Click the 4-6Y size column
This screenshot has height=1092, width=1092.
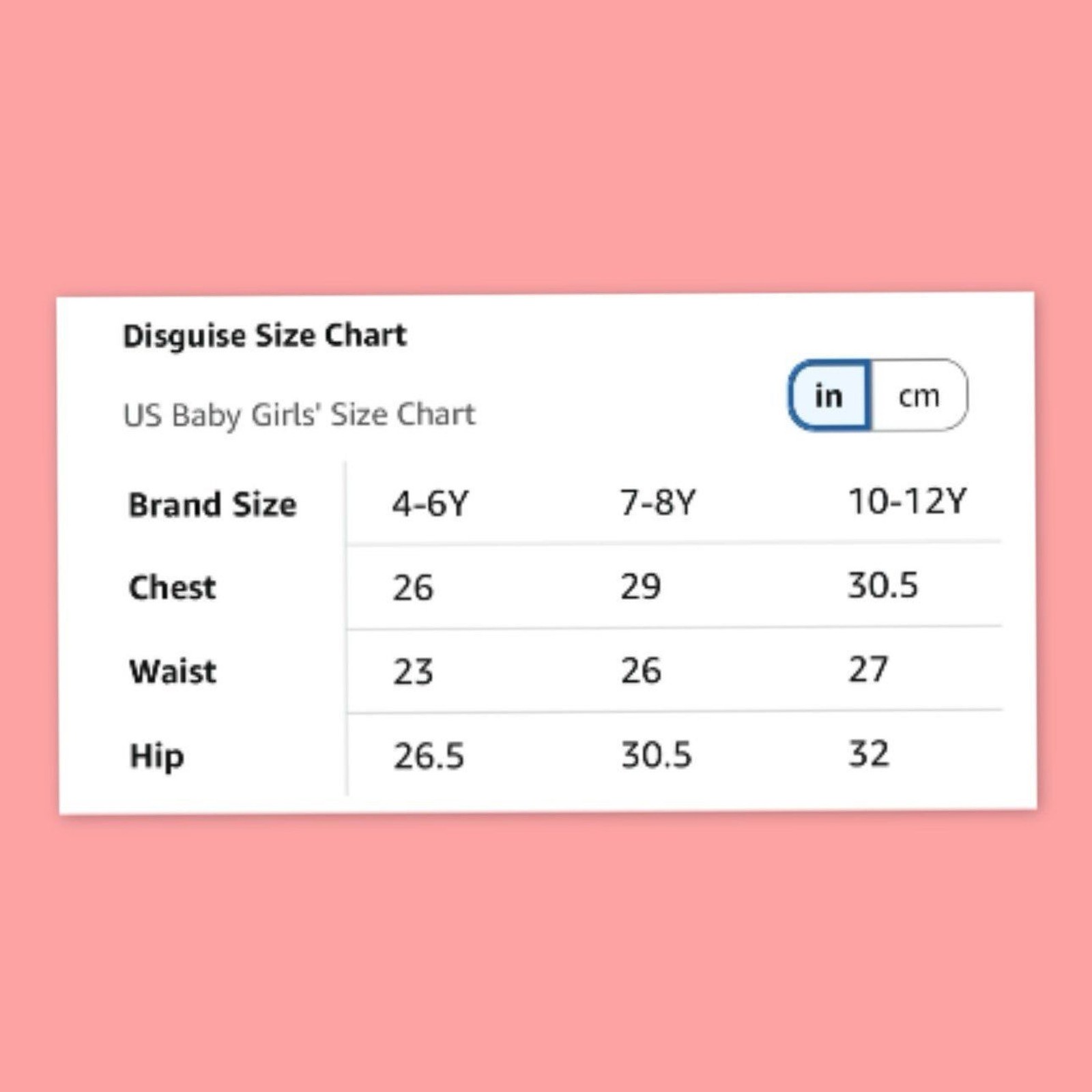[x=430, y=504]
